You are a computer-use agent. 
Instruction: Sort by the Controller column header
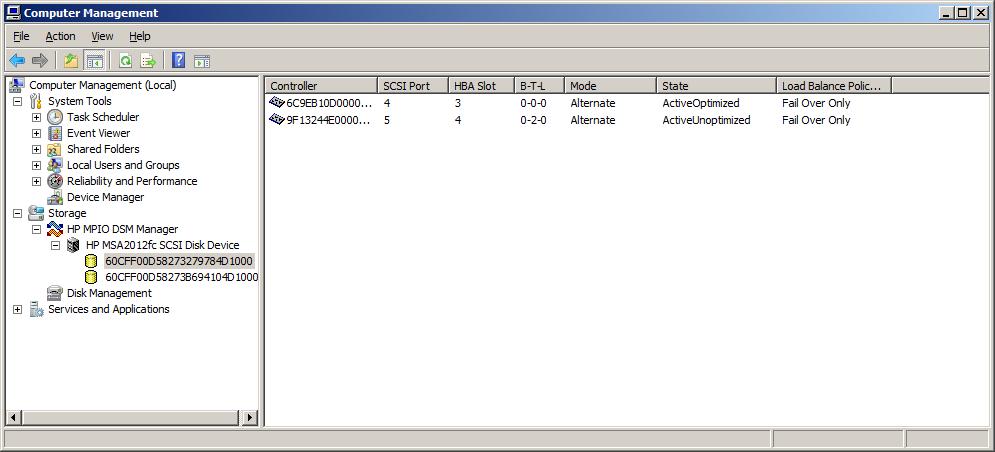click(x=321, y=86)
